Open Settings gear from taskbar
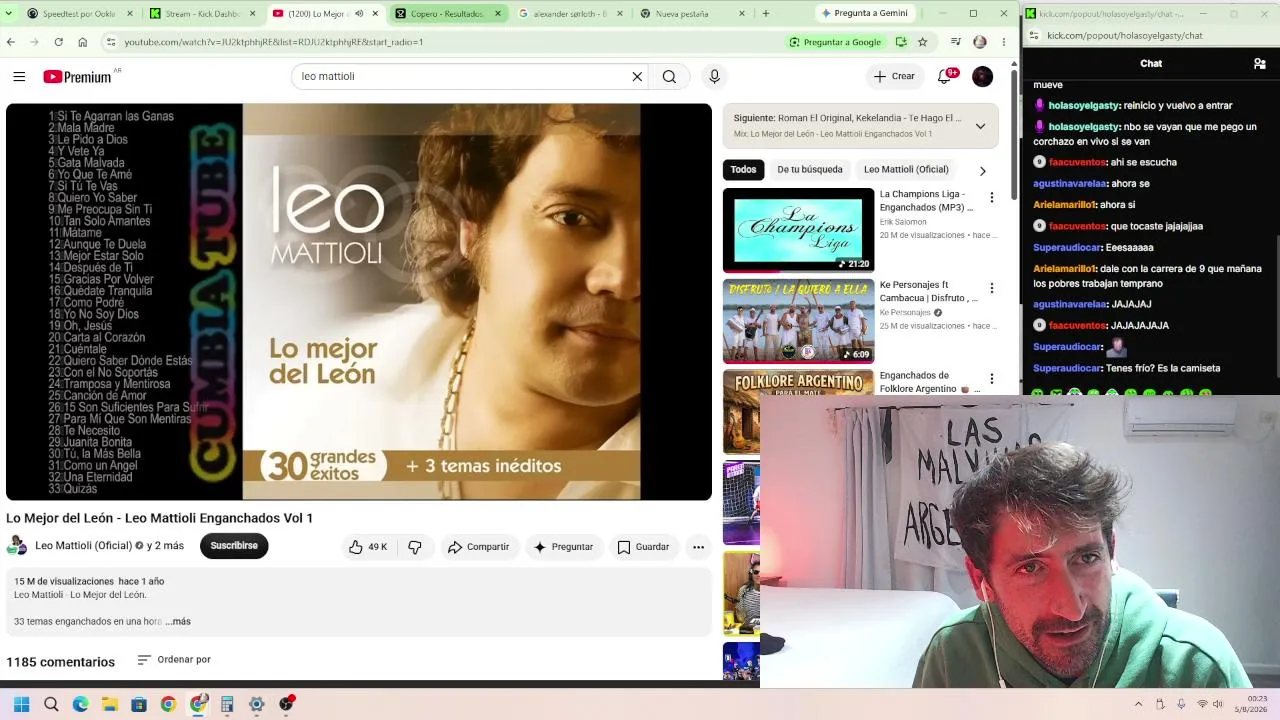Viewport: 1280px width, 720px height. 257,704
